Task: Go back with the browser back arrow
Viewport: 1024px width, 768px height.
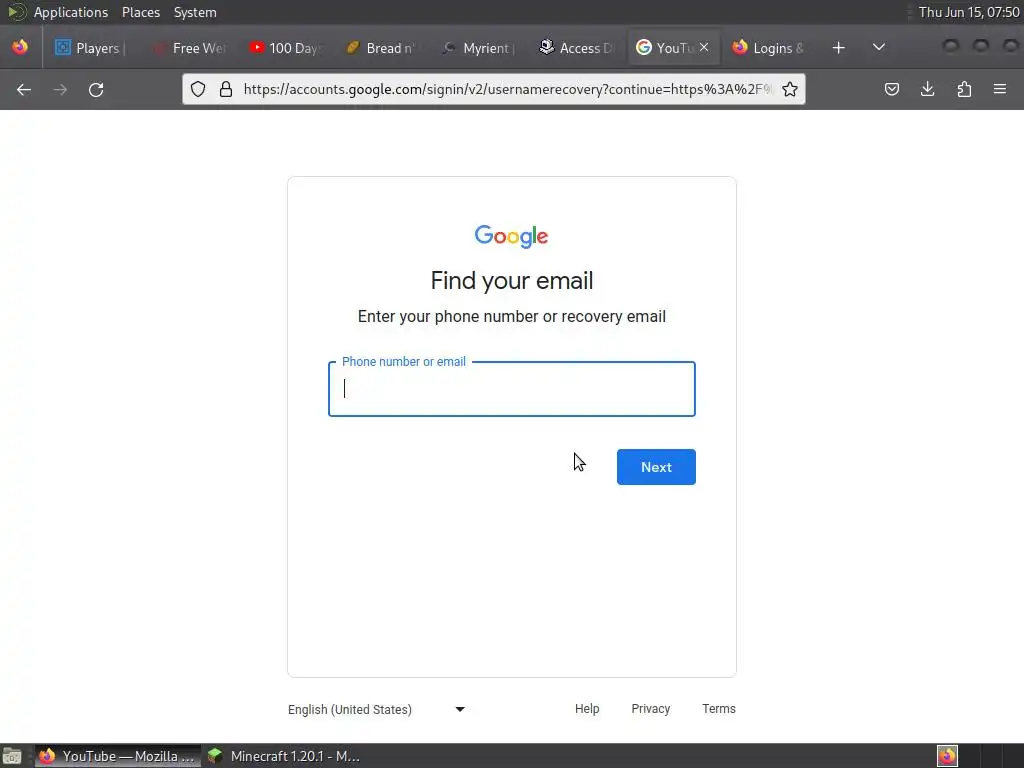Action: 24,89
